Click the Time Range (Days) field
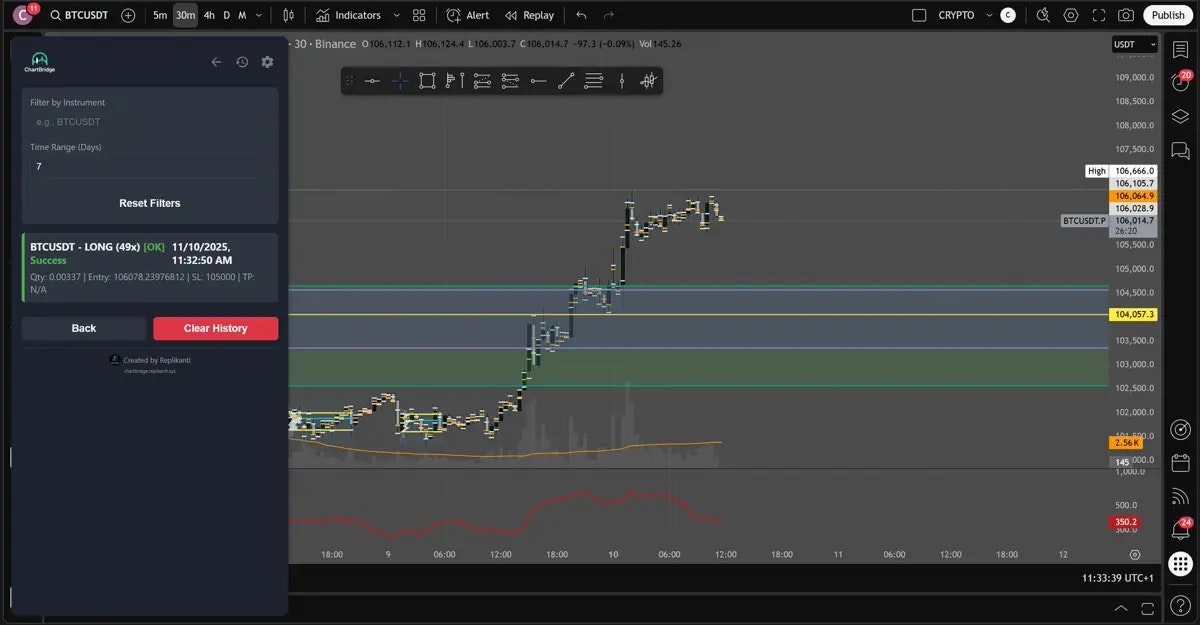Viewport: 1200px width, 625px height. coord(150,167)
